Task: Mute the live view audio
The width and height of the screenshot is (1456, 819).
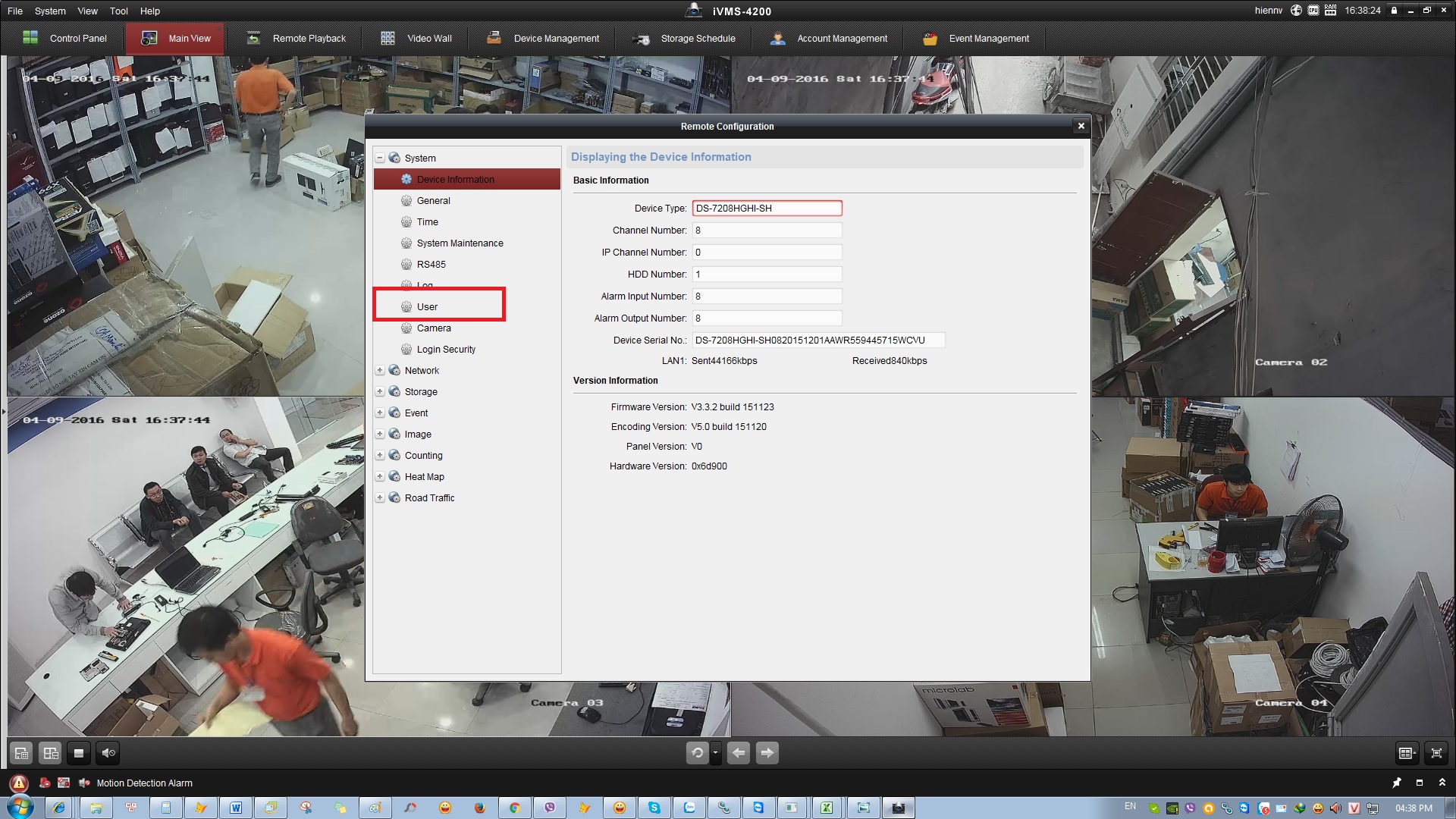Action: click(x=108, y=753)
